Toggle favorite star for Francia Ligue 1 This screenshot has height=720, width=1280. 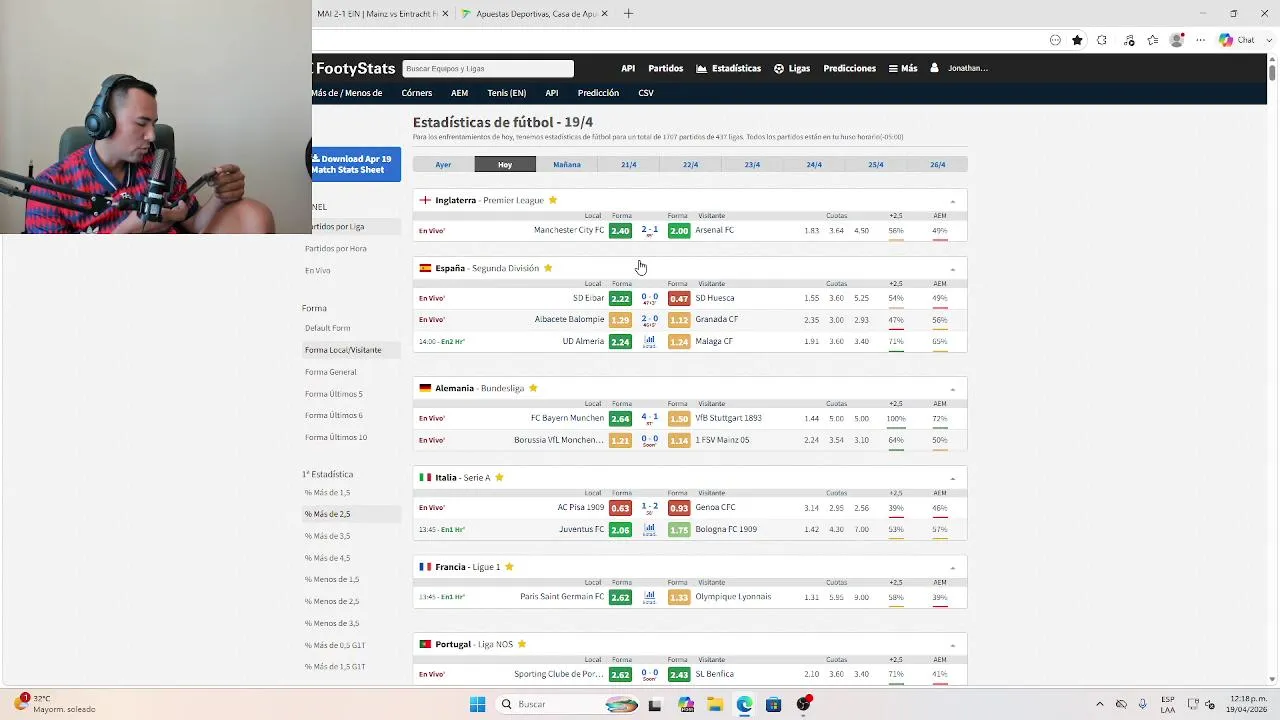point(509,567)
